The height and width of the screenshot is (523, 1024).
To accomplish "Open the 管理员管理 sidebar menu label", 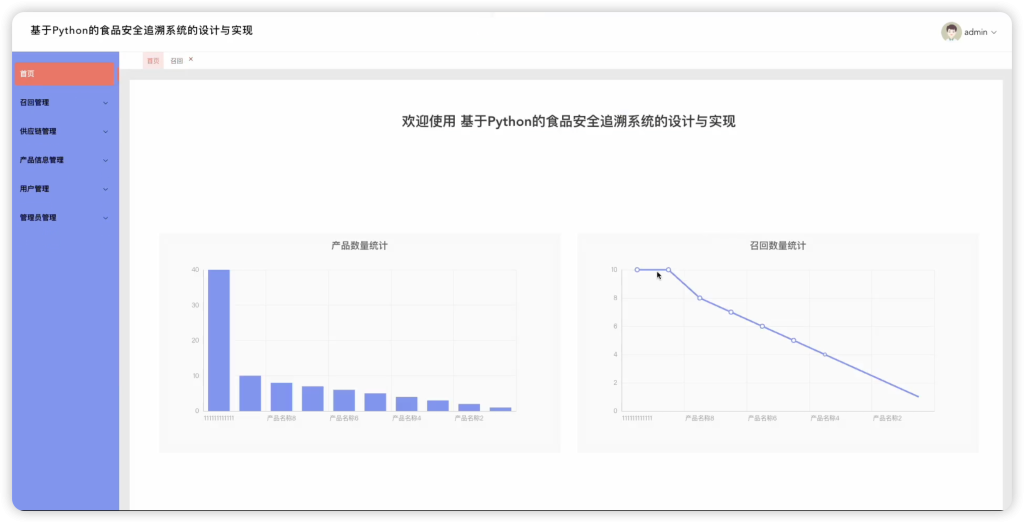I will coord(38,217).
